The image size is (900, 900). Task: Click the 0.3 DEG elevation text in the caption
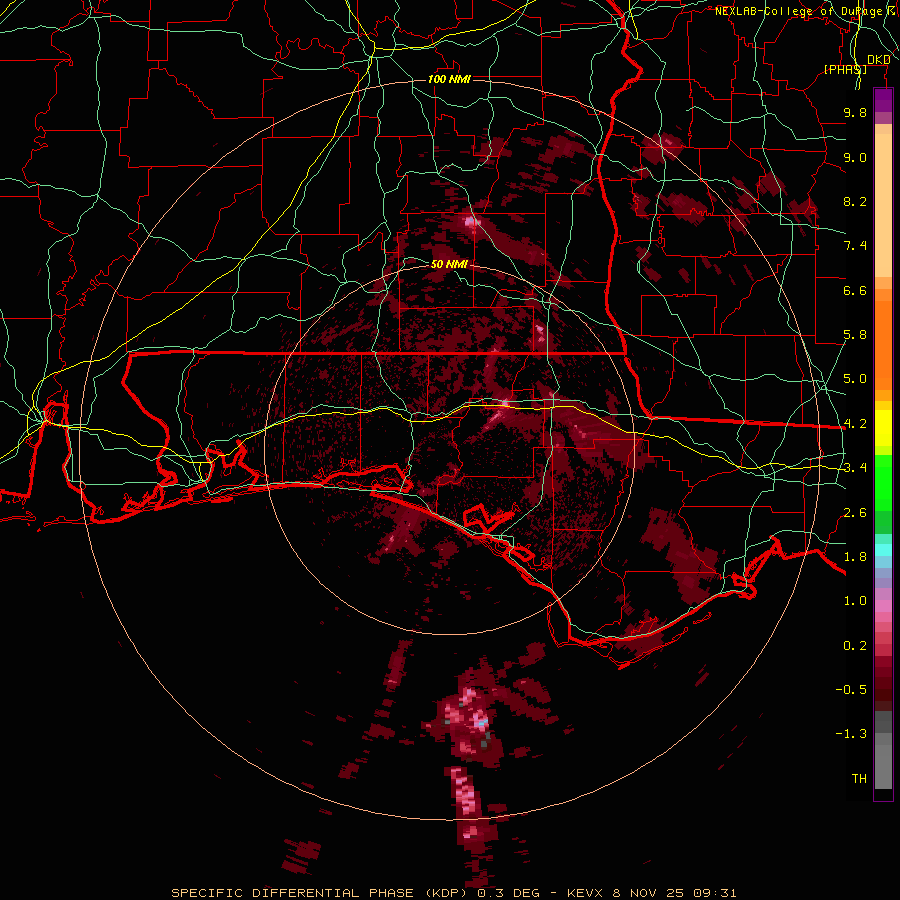(511, 893)
